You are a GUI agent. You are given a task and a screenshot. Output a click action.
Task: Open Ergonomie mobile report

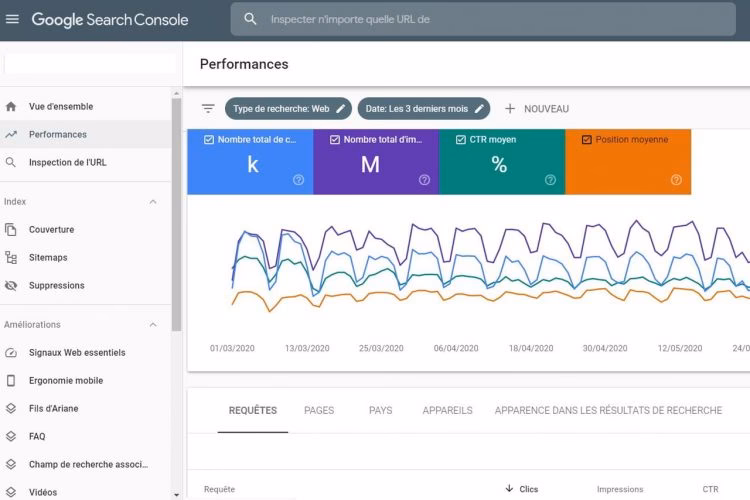coord(86,380)
